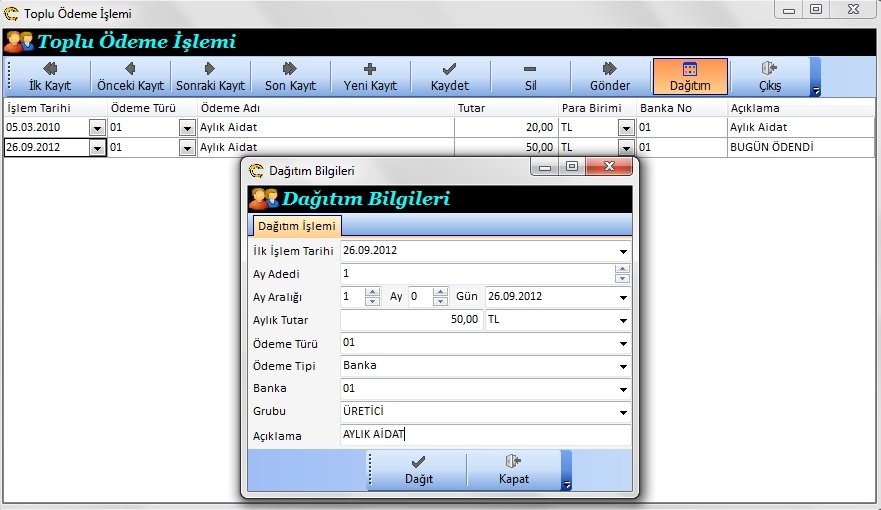The height and width of the screenshot is (510, 881).
Task: Delete record with Sil button
Action: tap(530, 77)
